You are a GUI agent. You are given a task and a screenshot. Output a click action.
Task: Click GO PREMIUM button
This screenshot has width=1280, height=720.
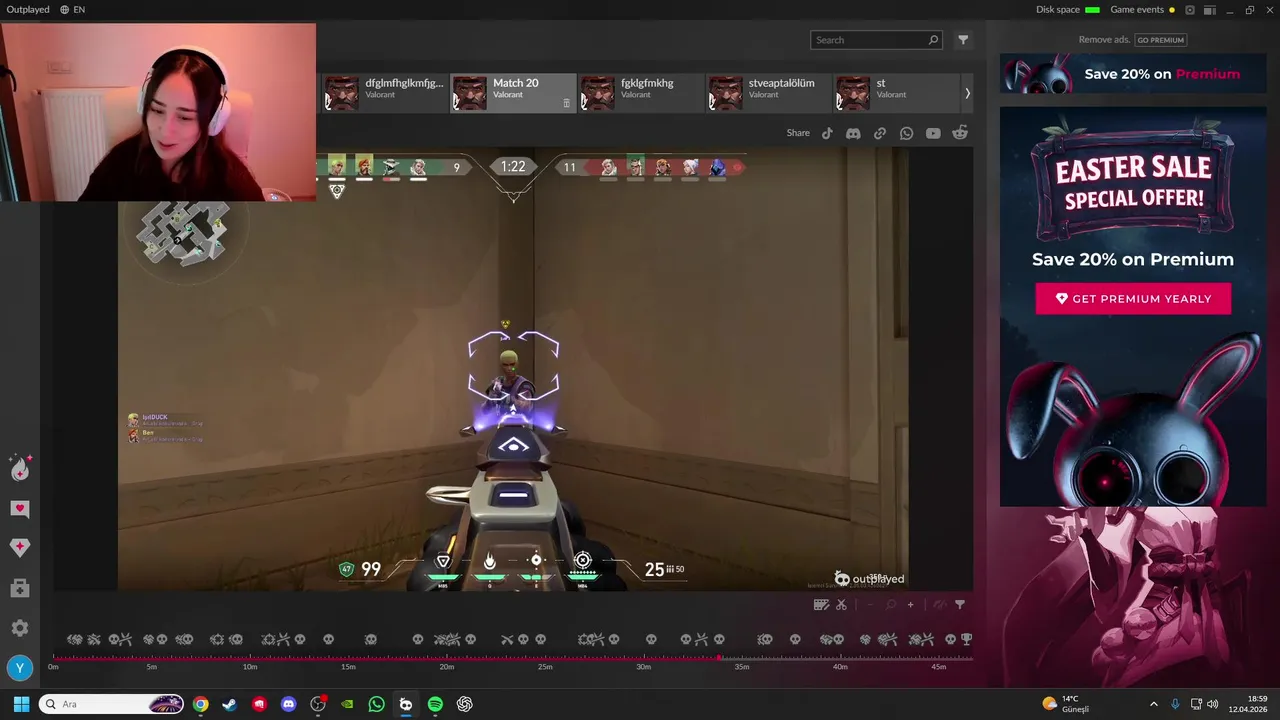[x=1160, y=40]
